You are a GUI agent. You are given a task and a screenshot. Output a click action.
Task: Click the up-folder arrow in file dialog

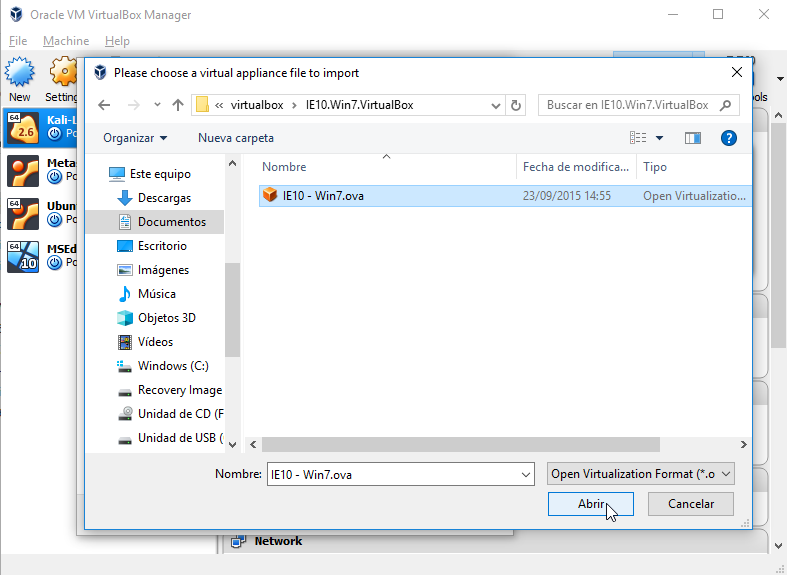[x=178, y=105]
